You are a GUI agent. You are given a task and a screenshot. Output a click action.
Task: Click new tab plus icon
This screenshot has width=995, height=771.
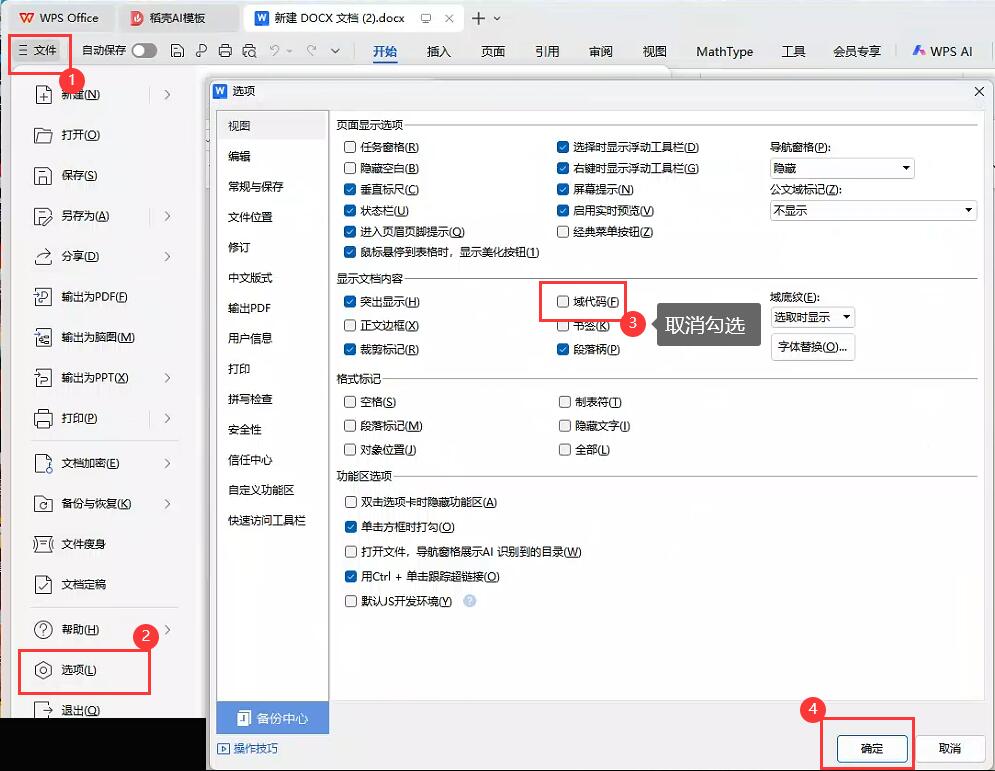(478, 18)
